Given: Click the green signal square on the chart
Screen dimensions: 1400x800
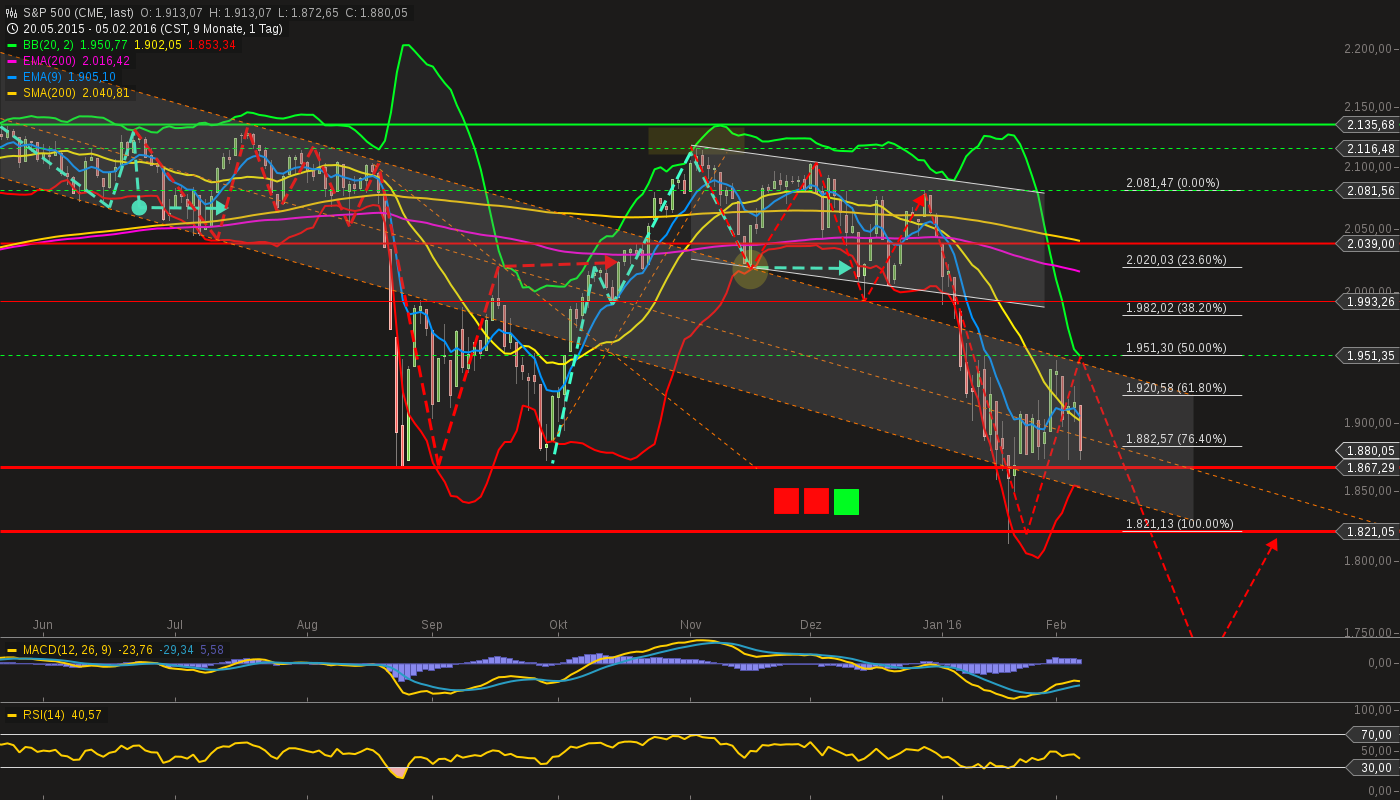Looking at the screenshot, I should [x=846, y=501].
